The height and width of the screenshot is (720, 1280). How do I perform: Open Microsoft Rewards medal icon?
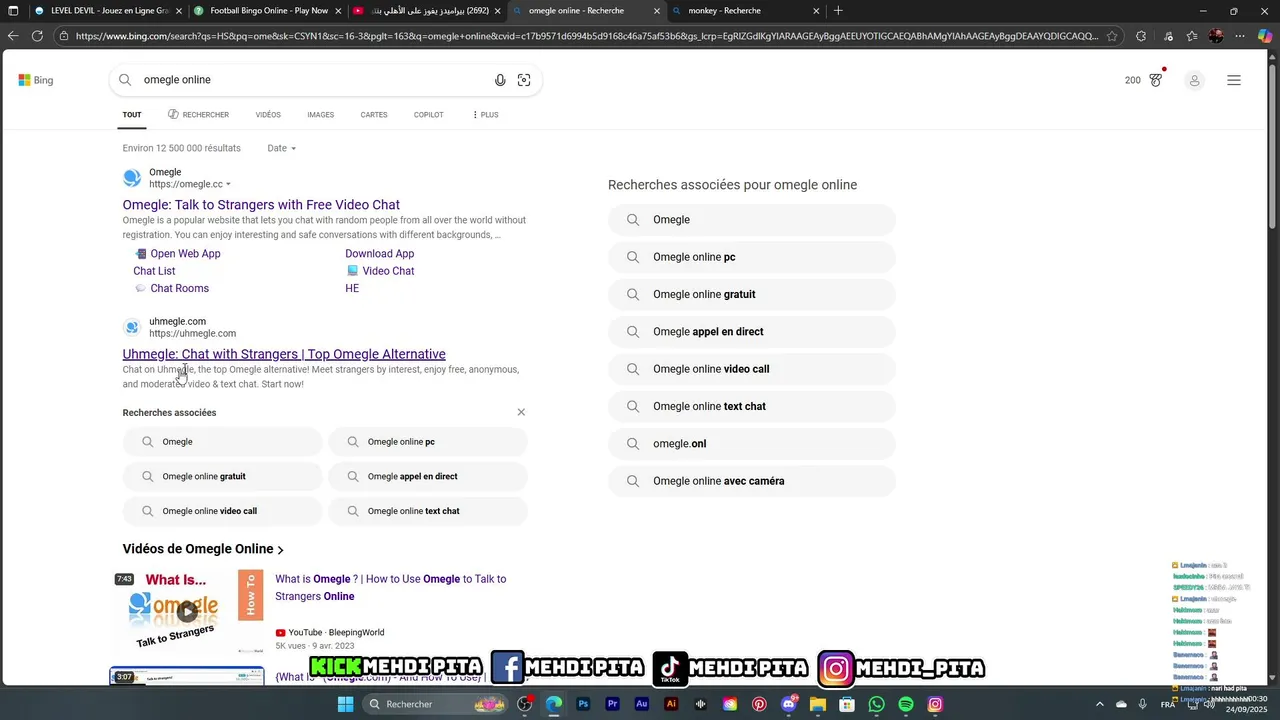pyautogui.click(x=1157, y=79)
